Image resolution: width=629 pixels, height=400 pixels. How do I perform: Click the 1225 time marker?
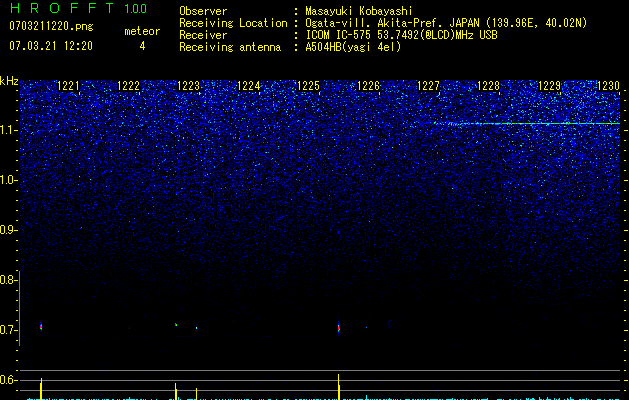click(x=308, y=85)
